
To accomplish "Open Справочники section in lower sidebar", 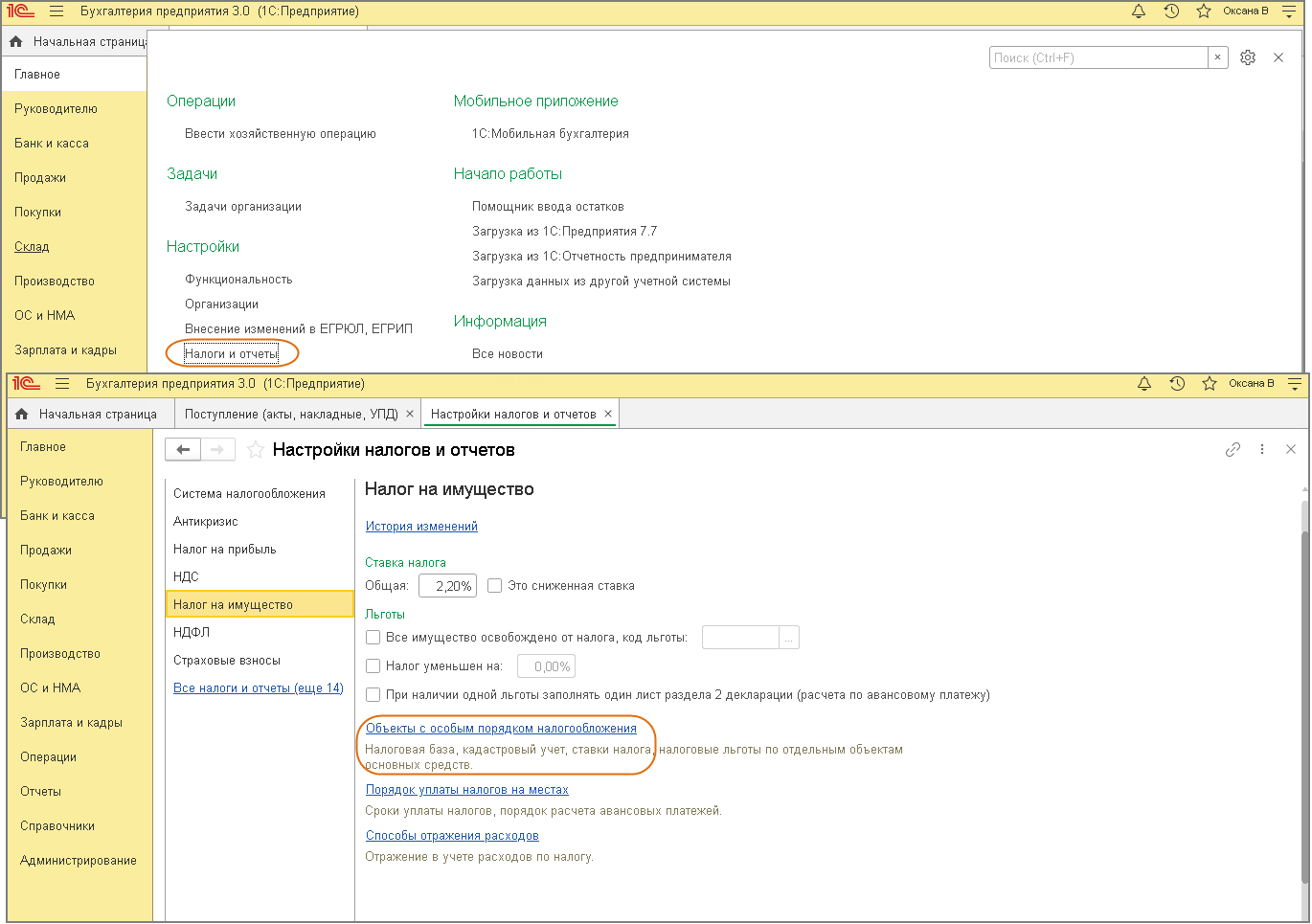I will 57,825.
